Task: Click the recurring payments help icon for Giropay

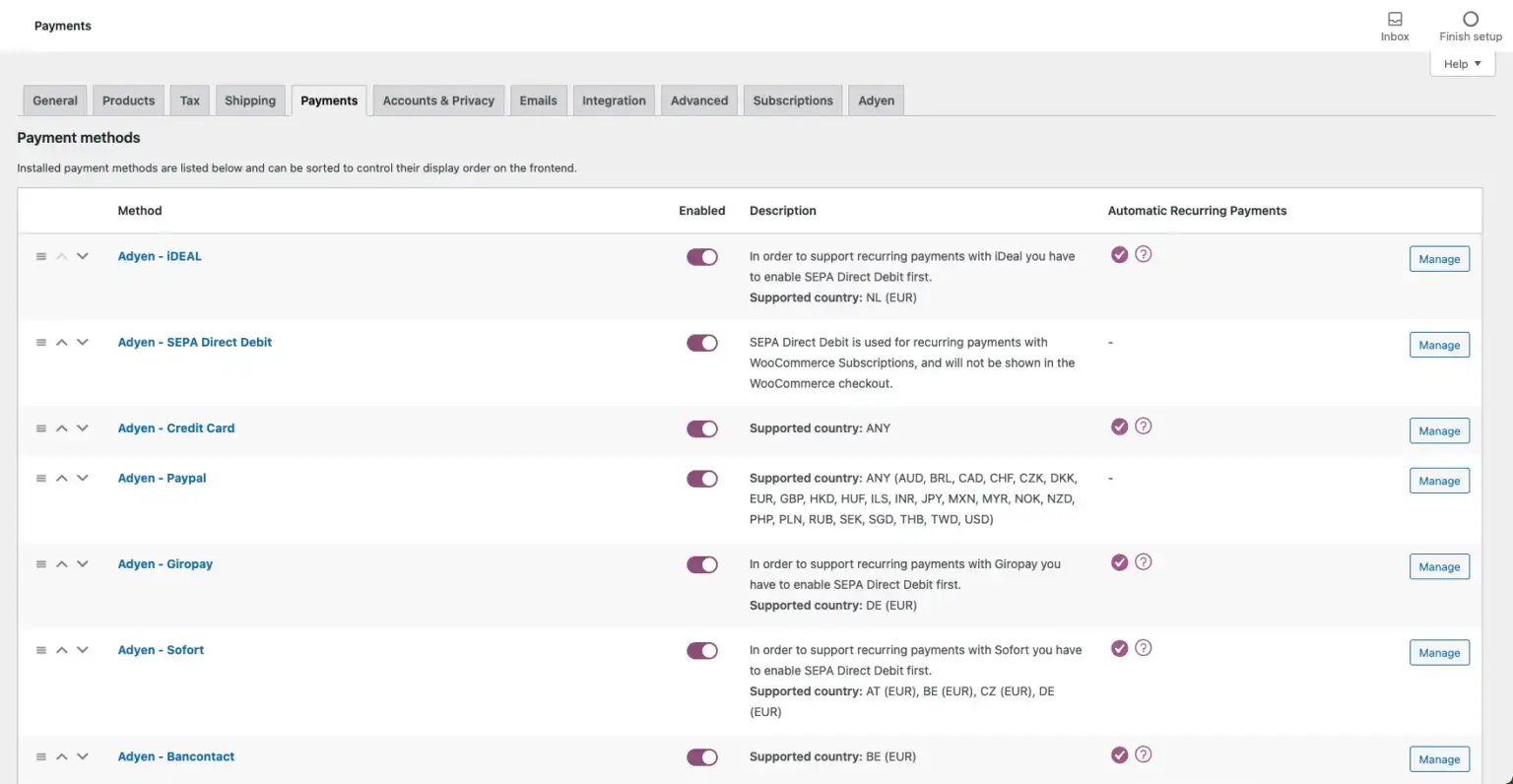Action: point(1143,562)
